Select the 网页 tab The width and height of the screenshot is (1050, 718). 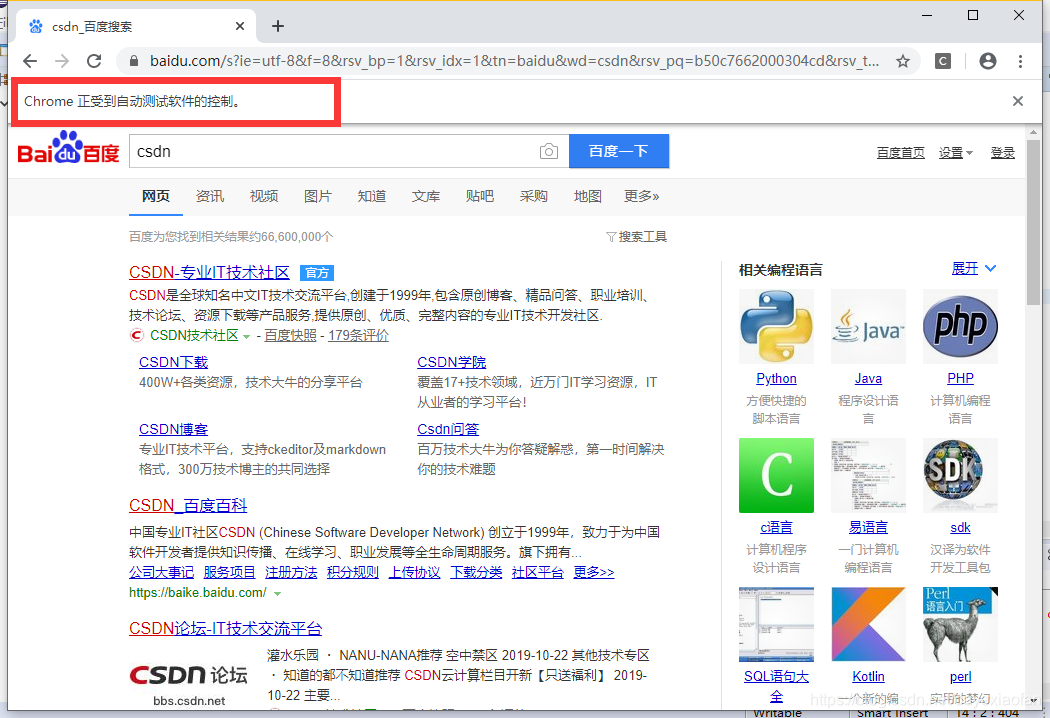coord(155,196)
